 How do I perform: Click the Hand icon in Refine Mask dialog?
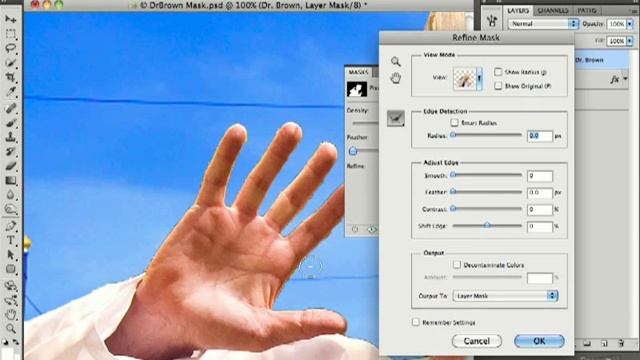coord(395,78)
